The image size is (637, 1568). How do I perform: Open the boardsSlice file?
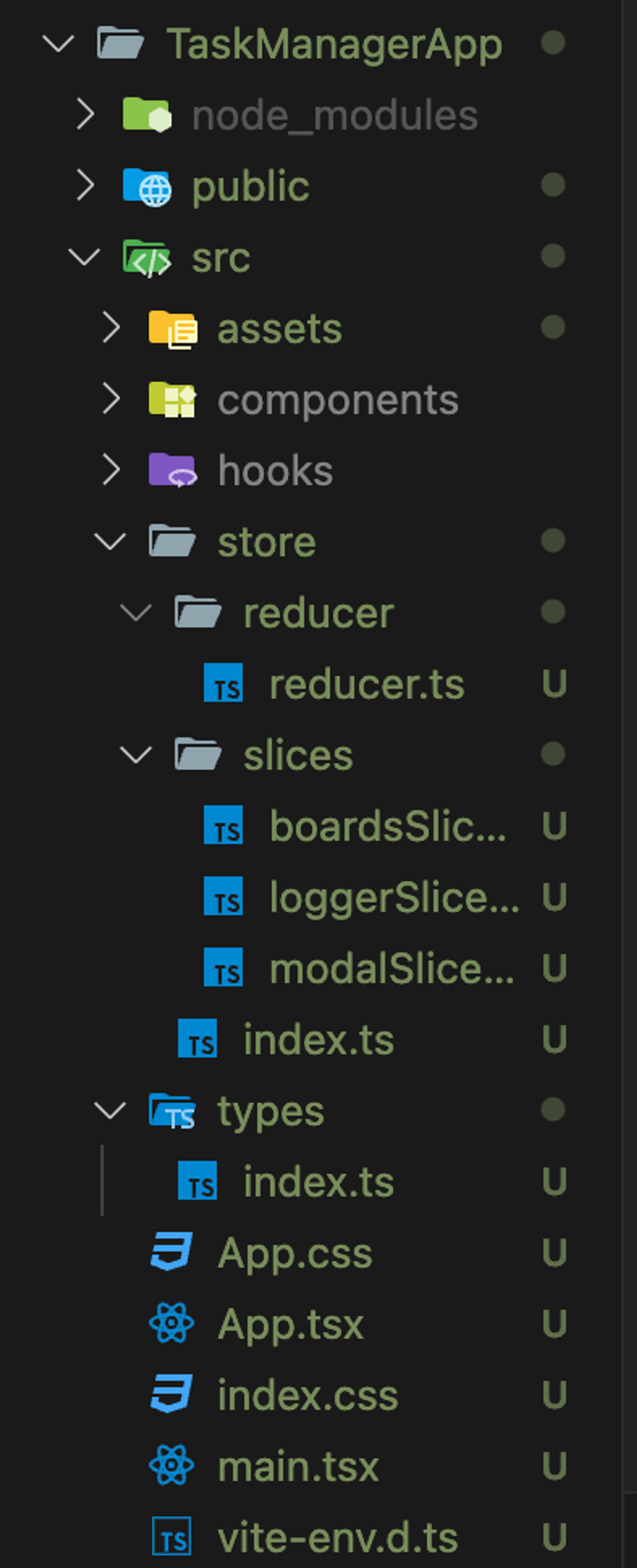point(388,826)
